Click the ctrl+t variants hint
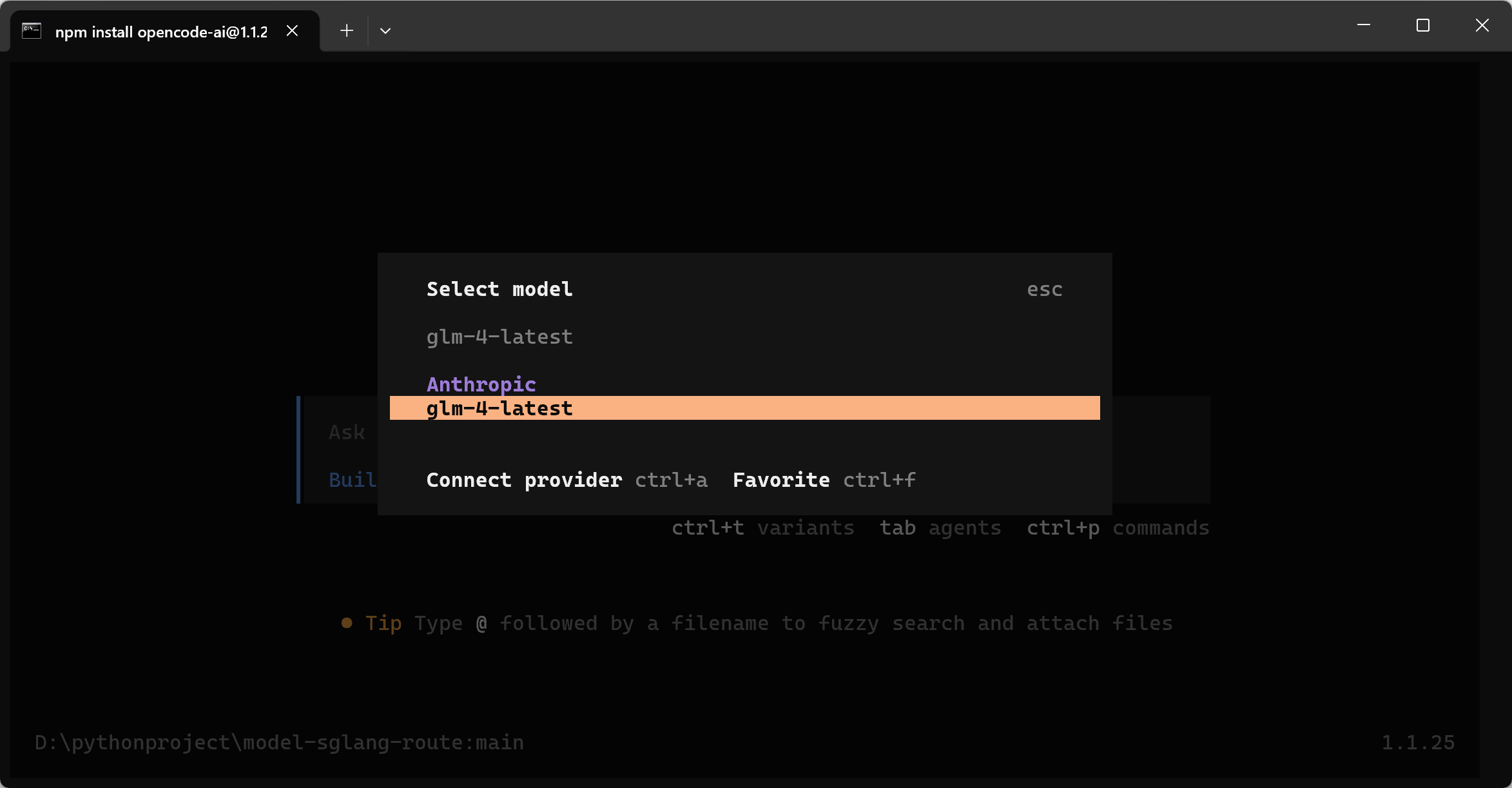This screenshot has width=1512, height=788. click(762, 528)
